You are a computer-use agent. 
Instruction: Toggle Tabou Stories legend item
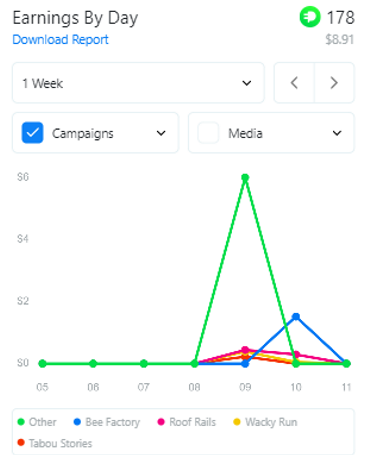[x=55, y=443]
